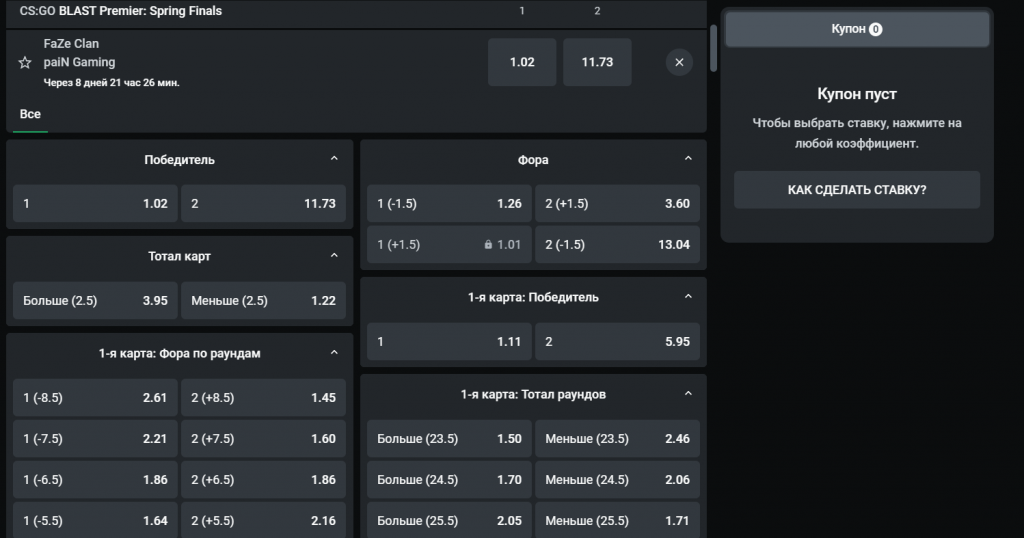Collapse 1-я карта: Тотал раундов section
The image size is (1024, 538).
point(688,394)
